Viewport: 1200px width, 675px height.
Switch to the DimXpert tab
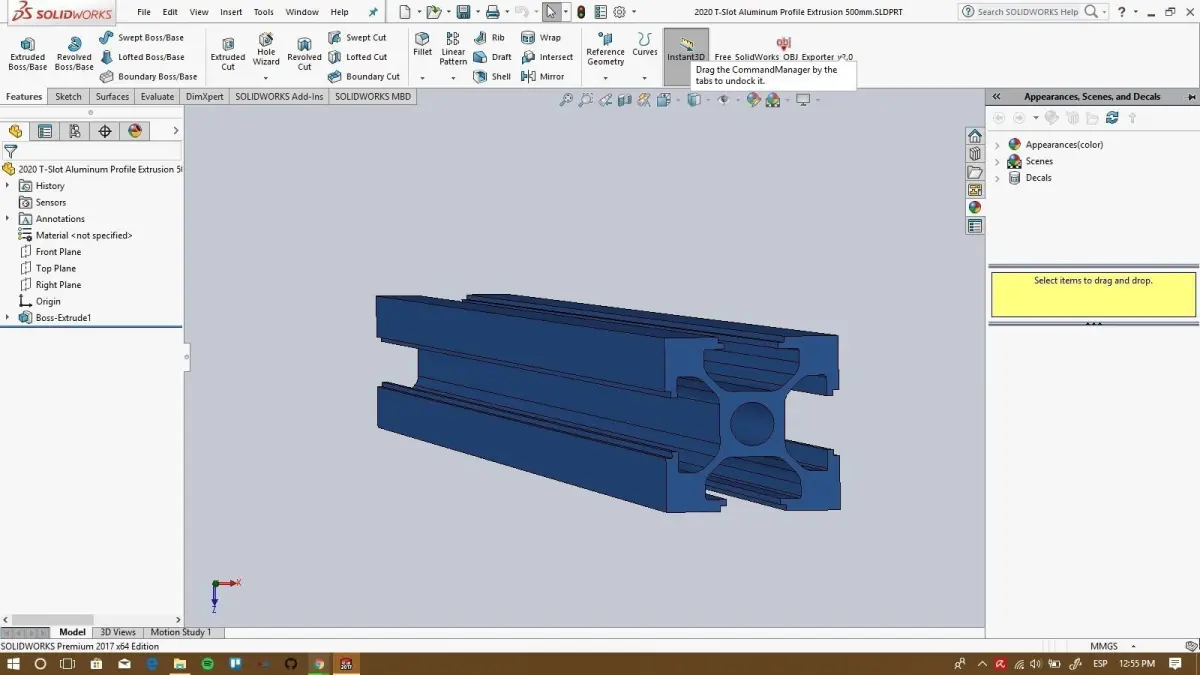(x=204, y=97)
